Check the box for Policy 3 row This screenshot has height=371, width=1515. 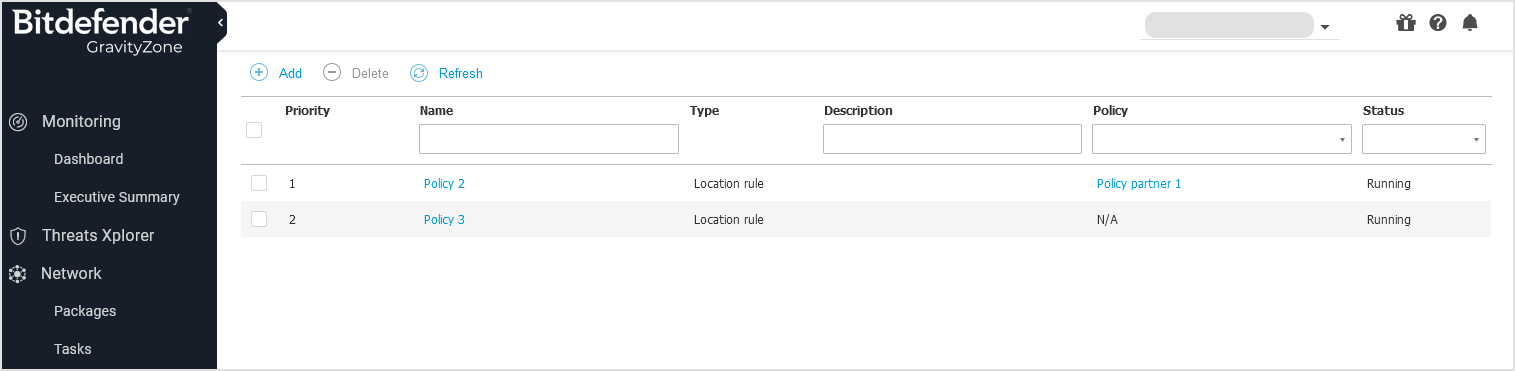pyautogui.click(x=259, y=219)
